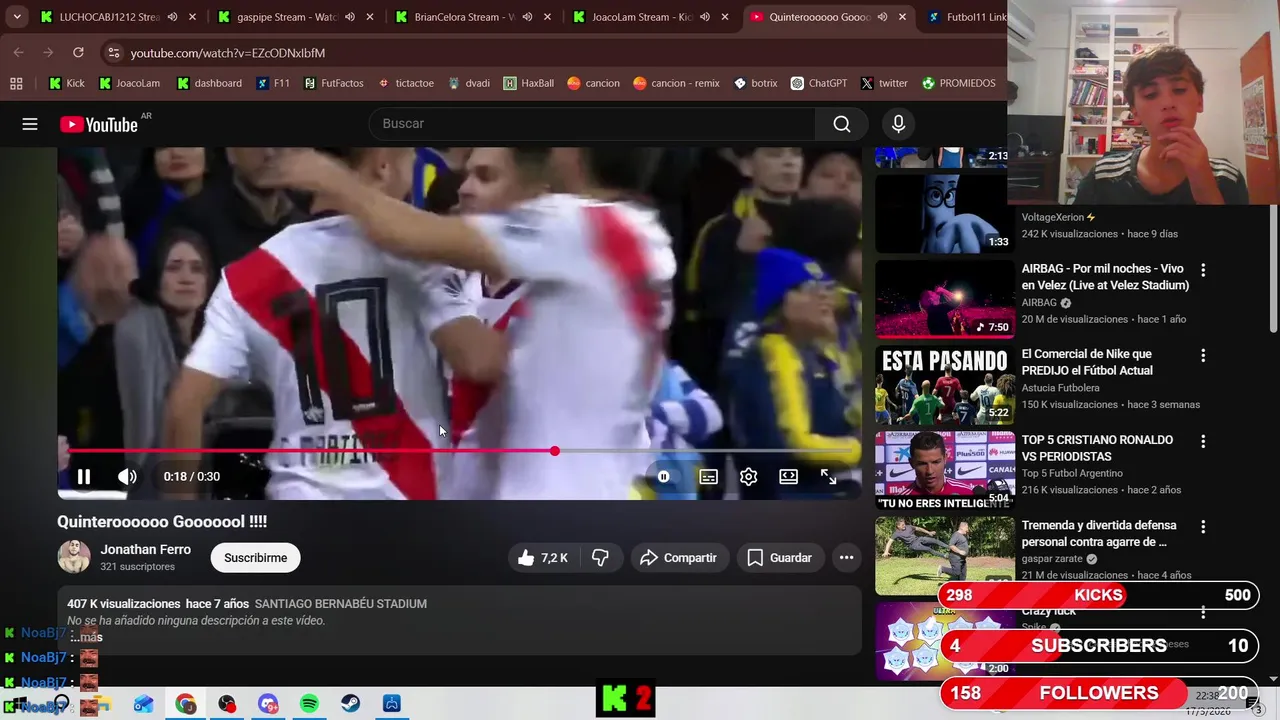The height and width of the screenshot is (720, 1280).
Task: Switch to theater mode view
Action: pyautogui.click(x=788, y=477)
